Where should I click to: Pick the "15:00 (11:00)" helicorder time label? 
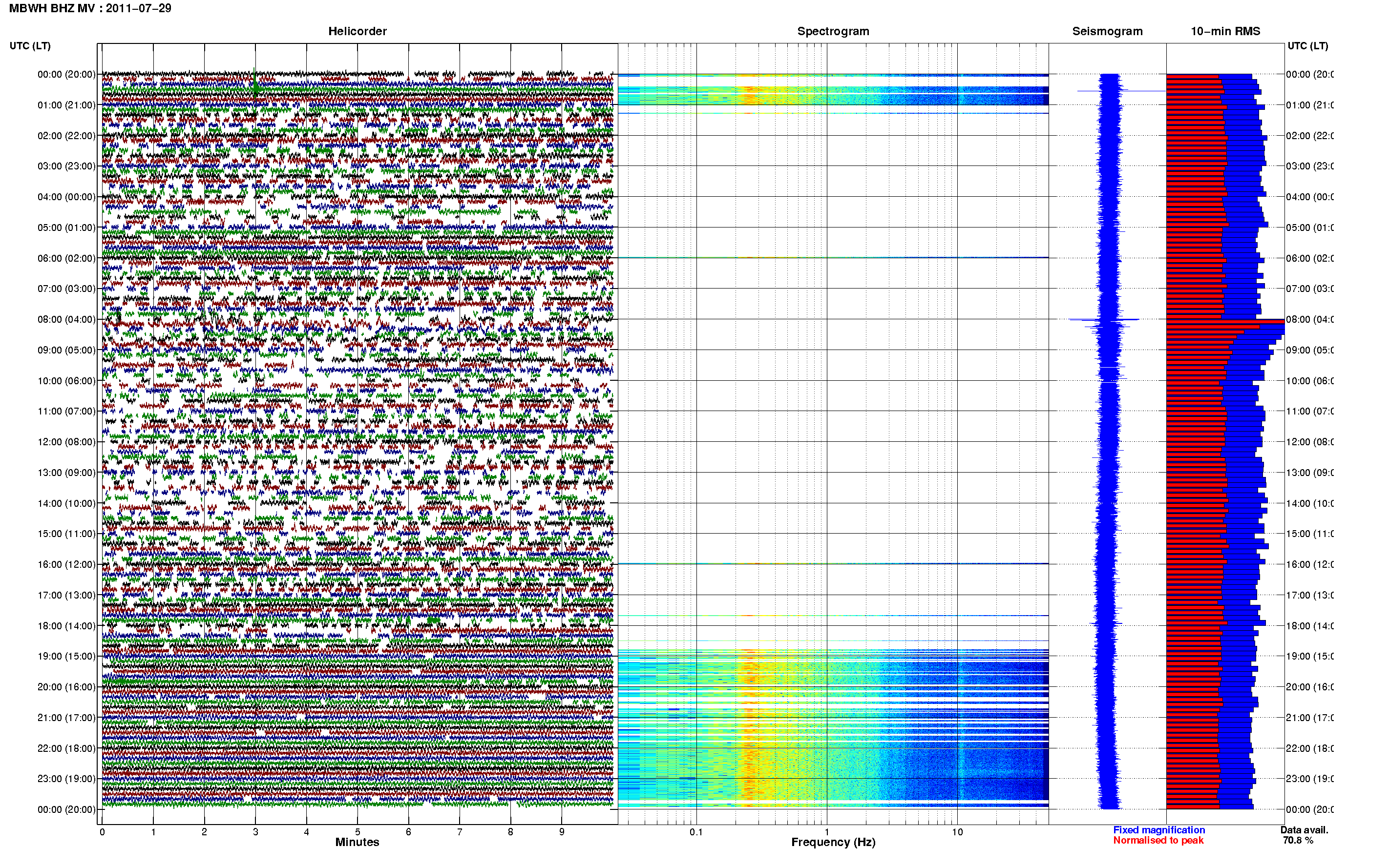click(66, 533)
